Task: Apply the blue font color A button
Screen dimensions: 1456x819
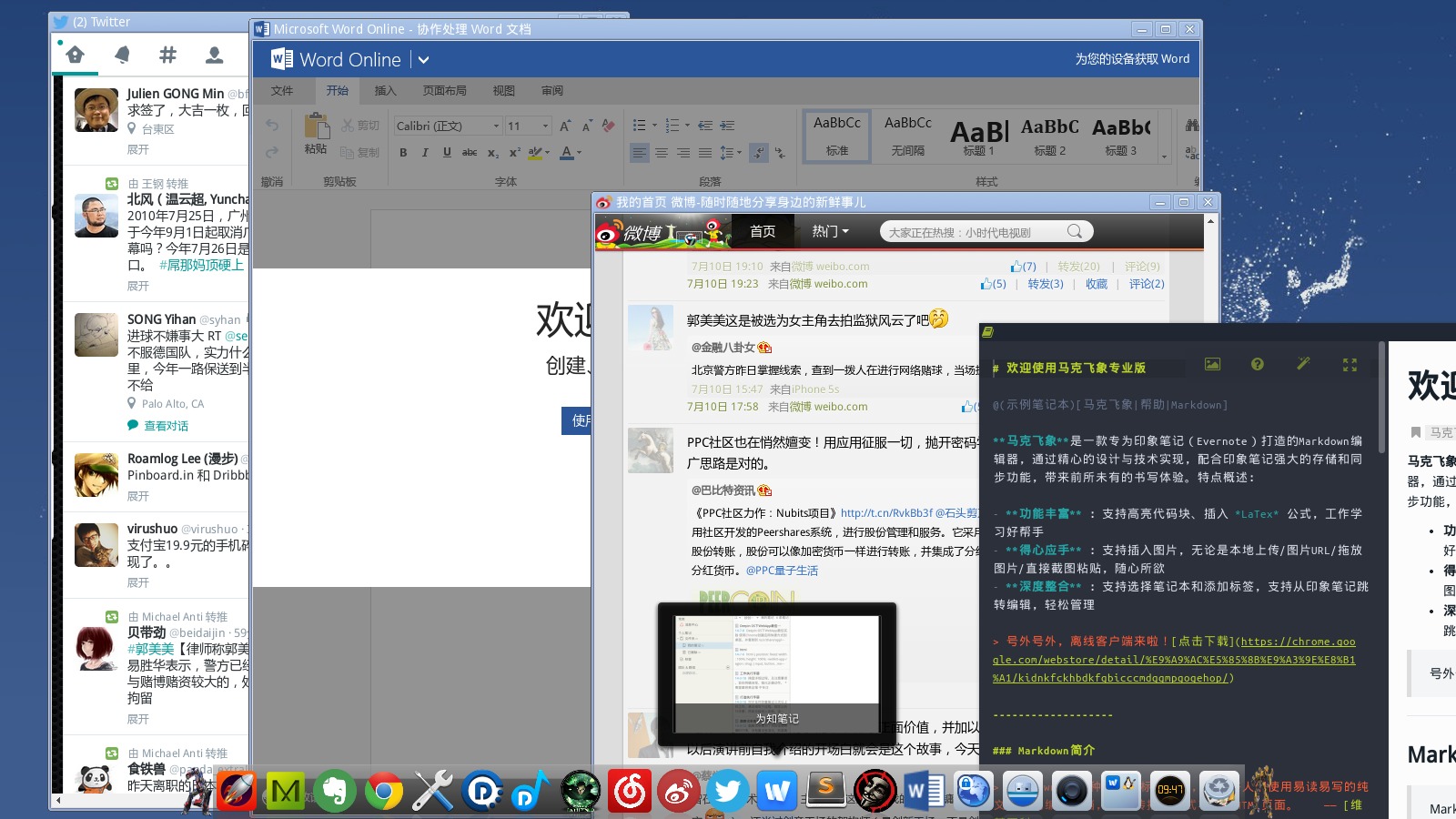Action: click(x=567, y=153)
